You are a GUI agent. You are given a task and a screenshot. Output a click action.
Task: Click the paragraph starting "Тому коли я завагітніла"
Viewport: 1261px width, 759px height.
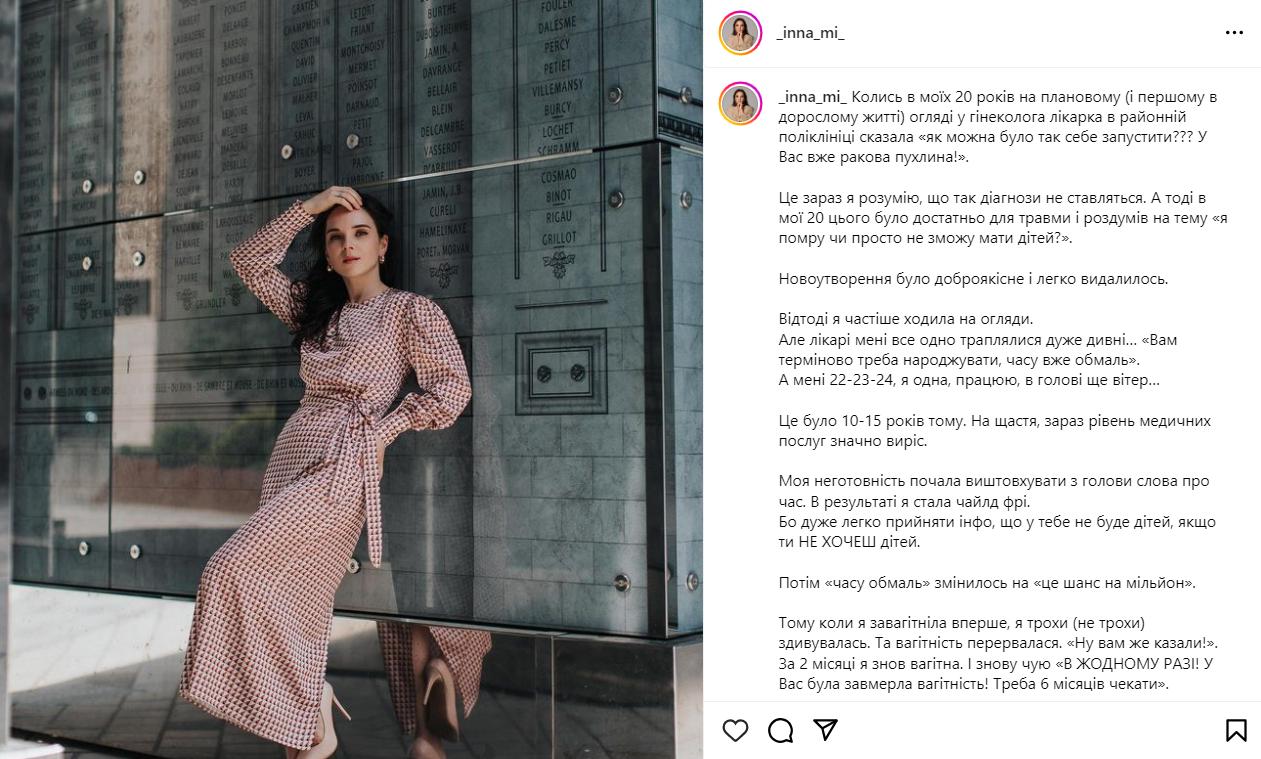coord(997,654)
